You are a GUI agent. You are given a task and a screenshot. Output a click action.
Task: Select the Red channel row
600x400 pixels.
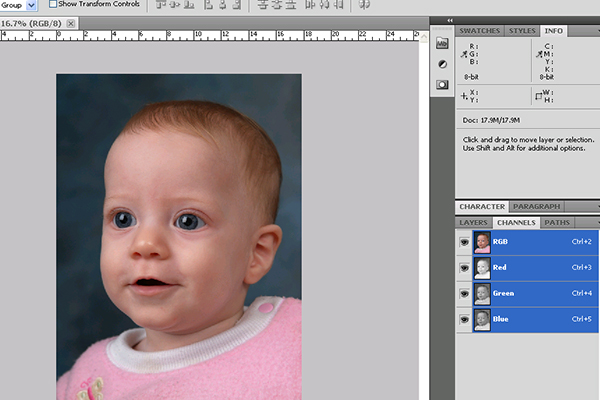click(x=535, y=268)
